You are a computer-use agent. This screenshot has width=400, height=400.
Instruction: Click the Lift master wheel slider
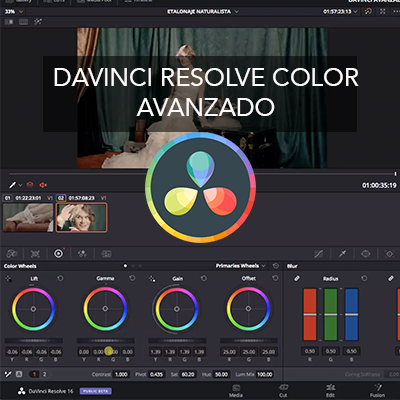pyautogui.click(x=33, y=341)
